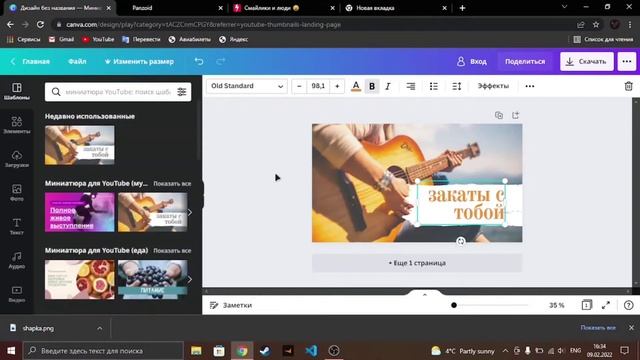The image size is (640, 360).
Task: Change text alignment in the toolbar
Action: coord(411,86)
